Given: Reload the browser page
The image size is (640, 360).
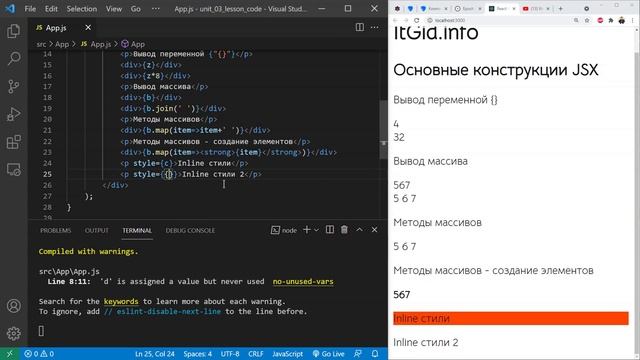Looking at the screenshot, I should coord(416,20).
